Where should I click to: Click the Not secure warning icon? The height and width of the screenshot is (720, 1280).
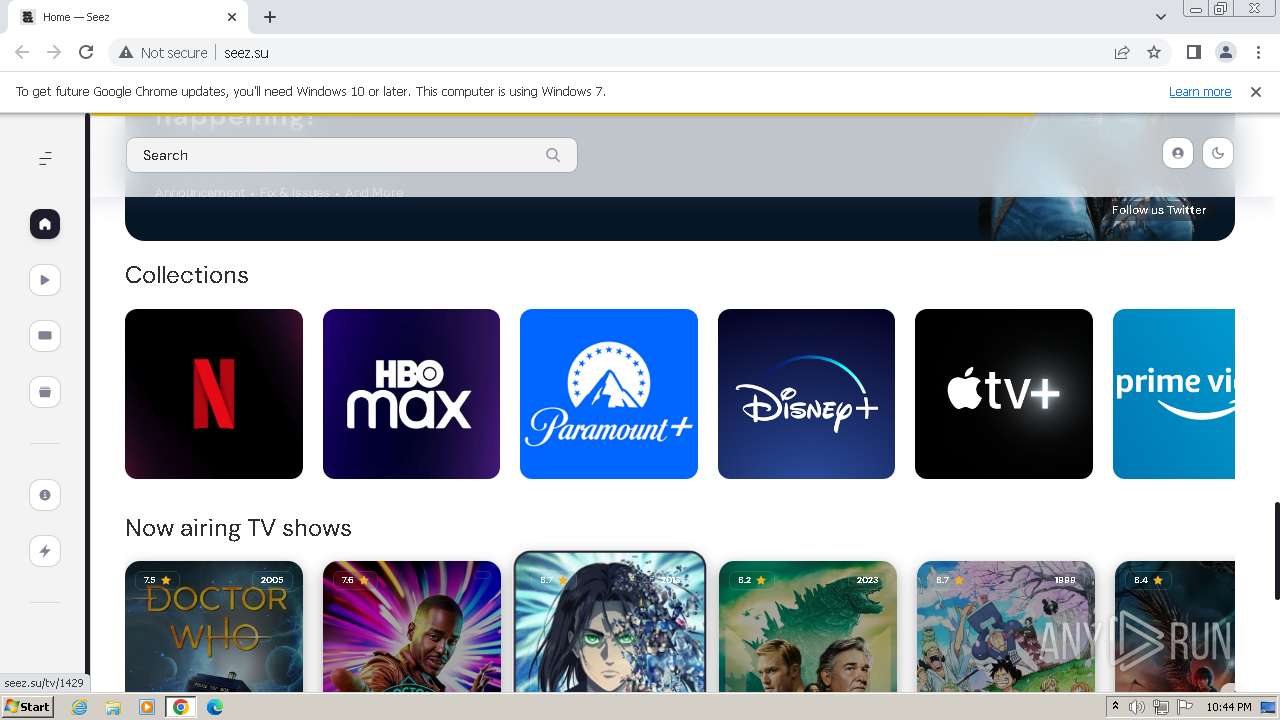pyautogui.click(x=126, y=53)
